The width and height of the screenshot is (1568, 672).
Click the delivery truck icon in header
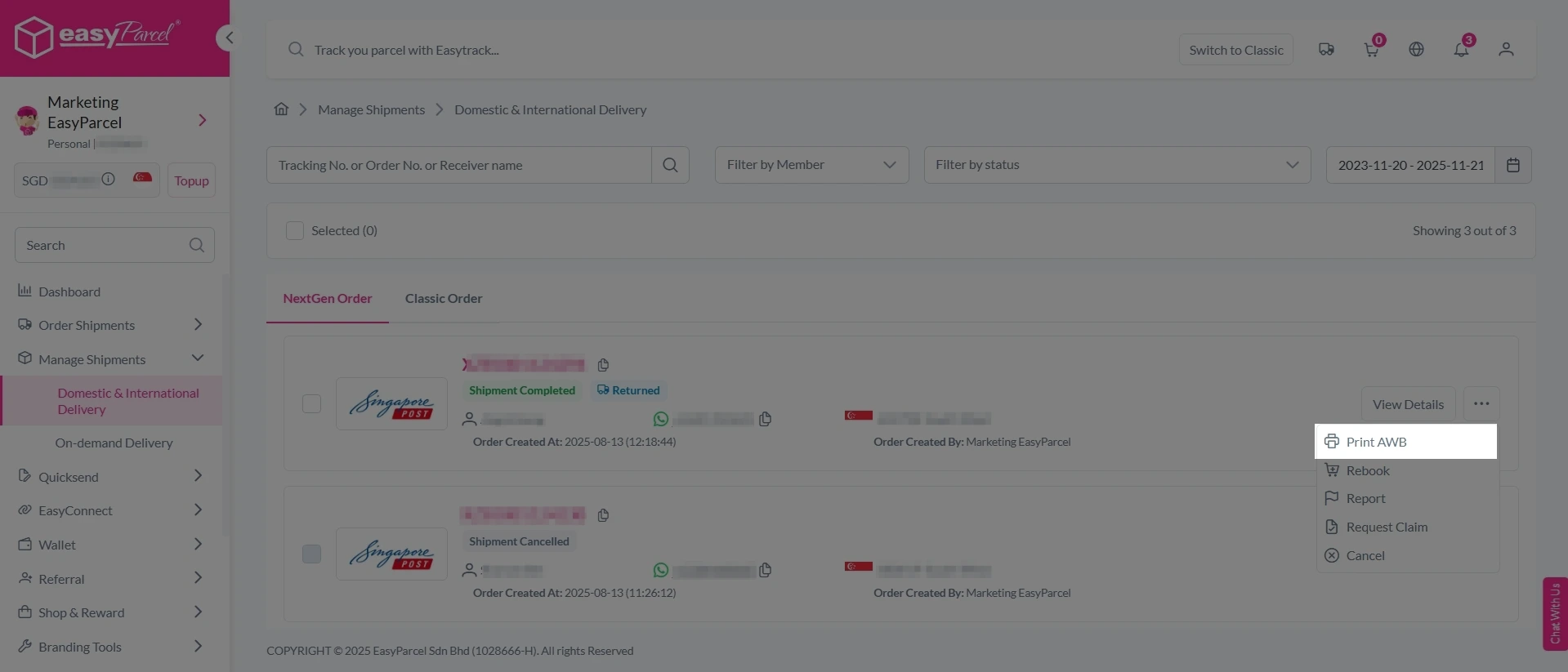pyautogui.click(x=1326, y=50)
